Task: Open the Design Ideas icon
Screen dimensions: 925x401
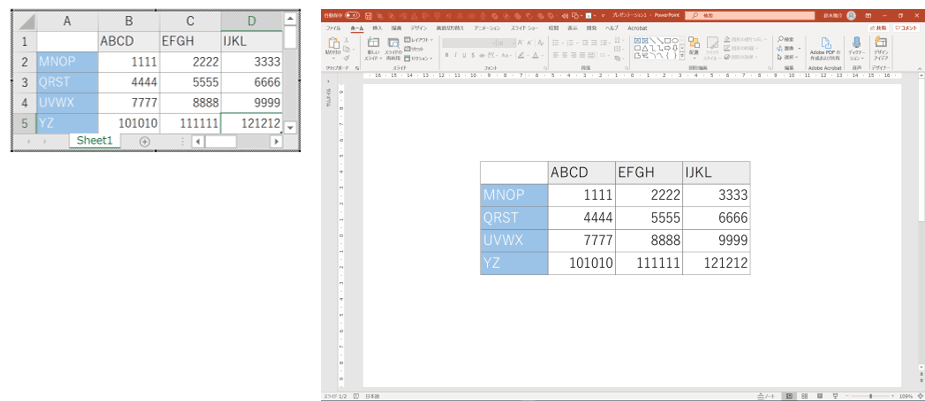Action: click(880, 43)
